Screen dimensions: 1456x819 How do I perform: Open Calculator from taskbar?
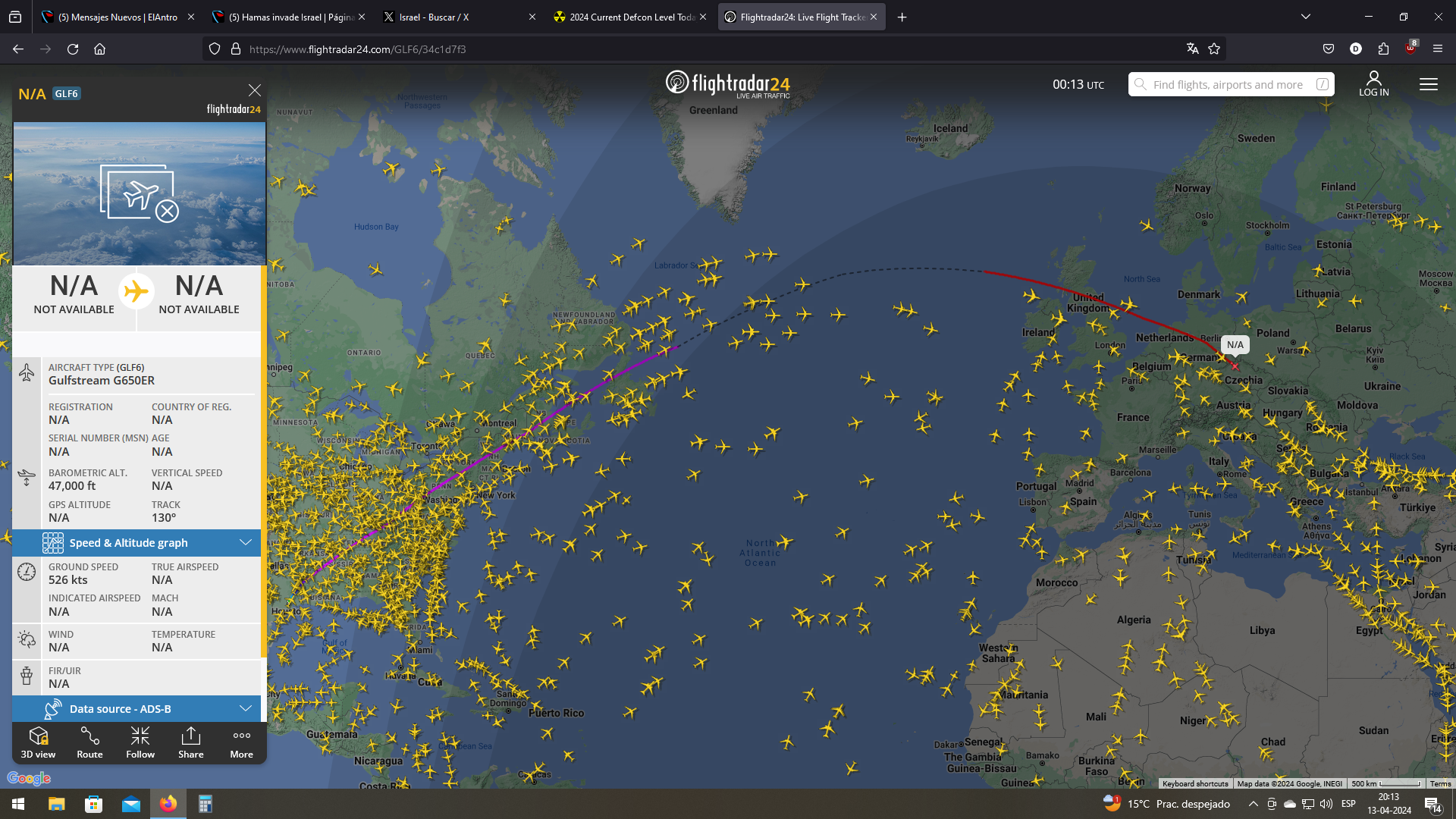205,804
